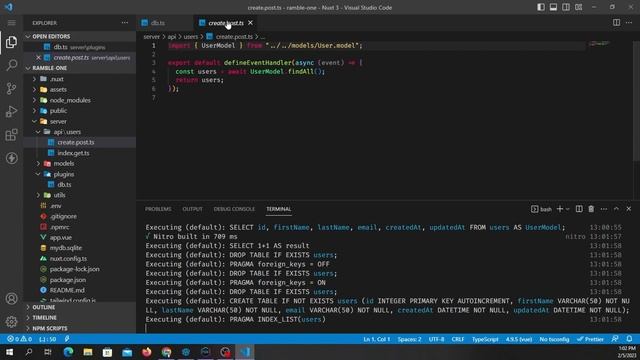Toggle the bottom panel layout icon
Viewport: 640px width, 360px height.
(x=553, y=7)
